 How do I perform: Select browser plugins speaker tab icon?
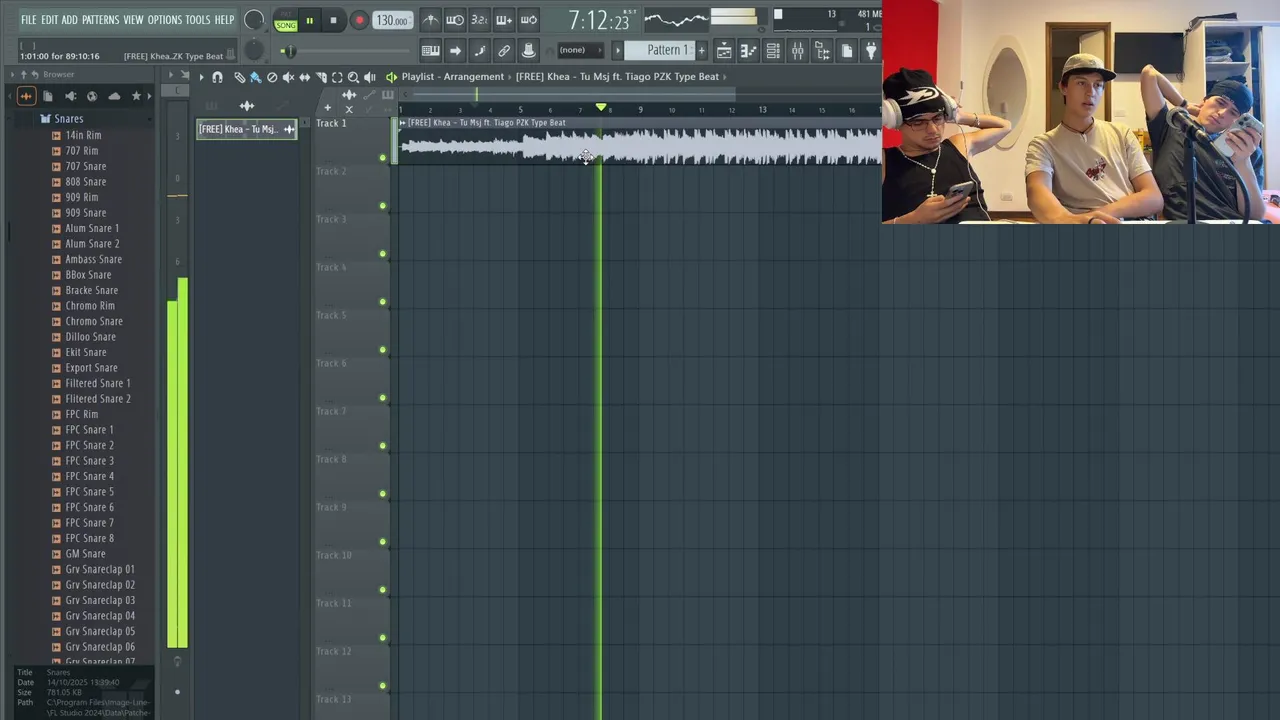(x=70, y=96)
